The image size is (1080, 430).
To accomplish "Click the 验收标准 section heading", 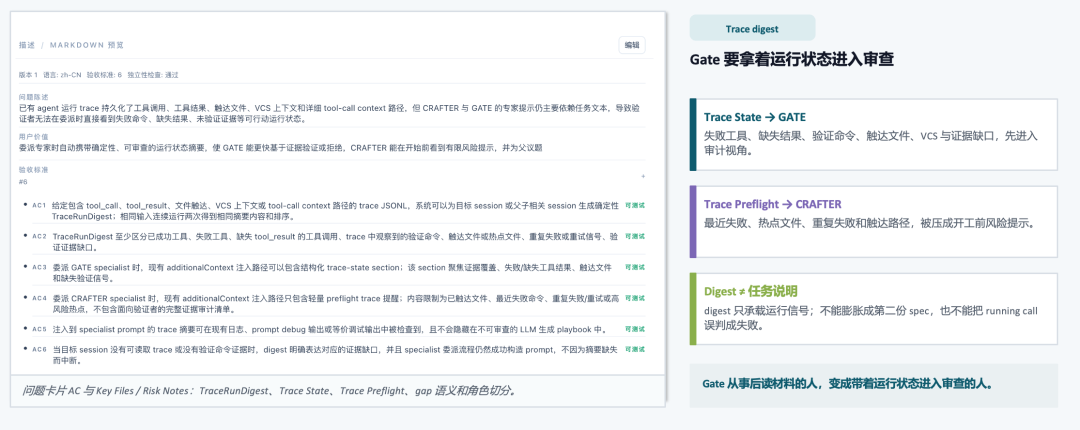I will click(x=31, y=170).
